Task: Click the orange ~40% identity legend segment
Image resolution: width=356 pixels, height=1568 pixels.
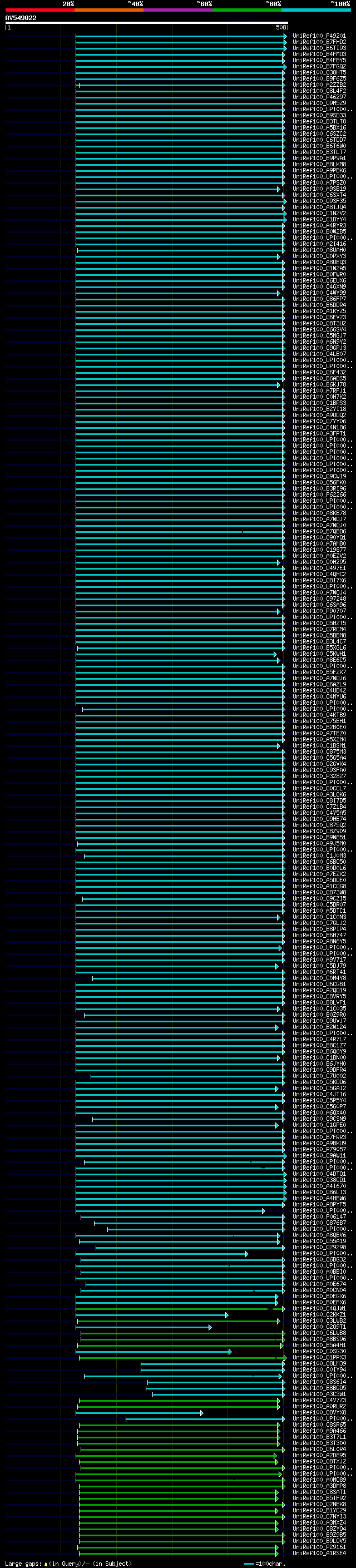Action: pyautogui.click(x=109, y=10)
